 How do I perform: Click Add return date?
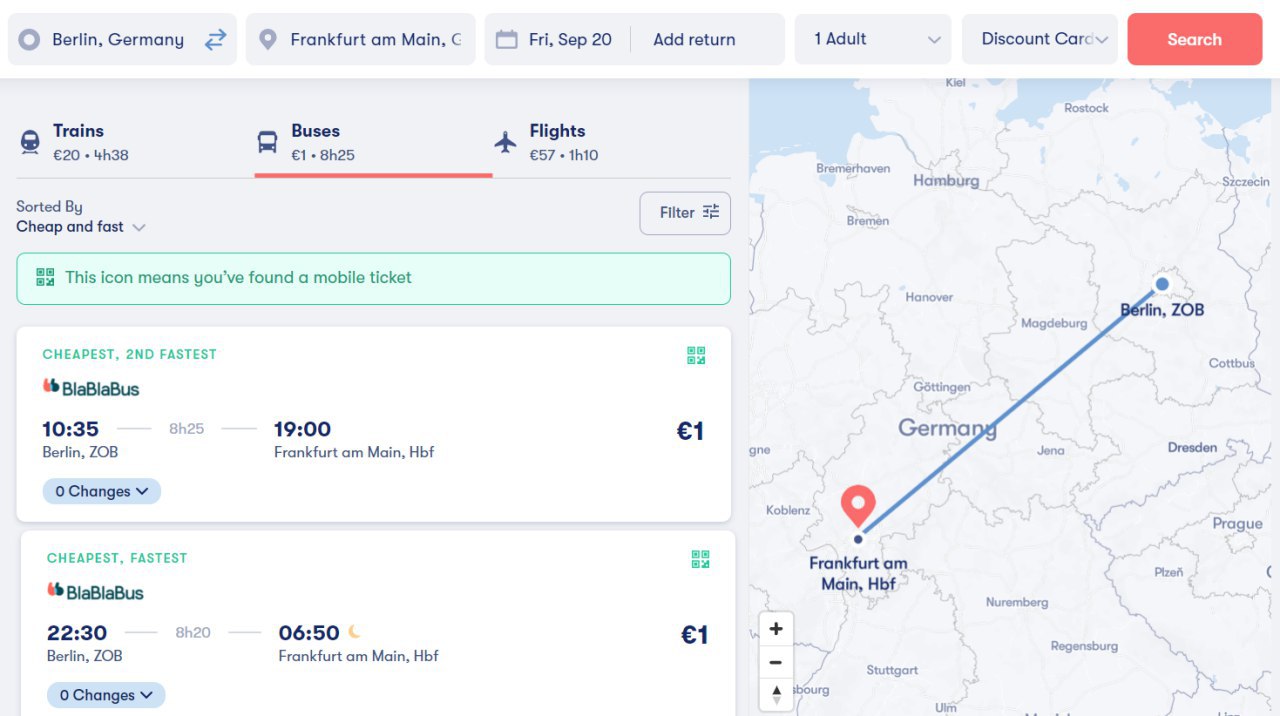[x=694, y=40]
